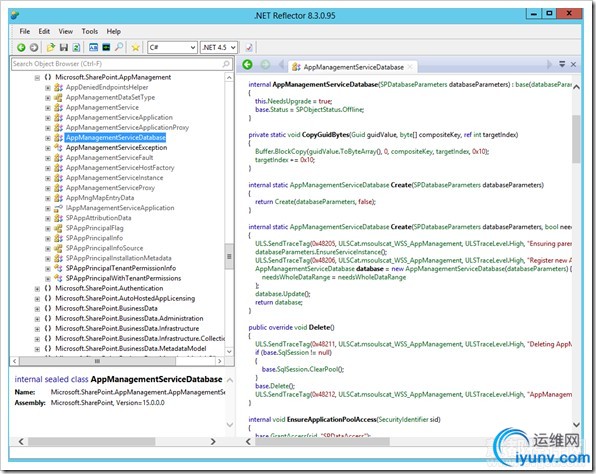Click search icon in Object Browser box

[x=226, y=64]
